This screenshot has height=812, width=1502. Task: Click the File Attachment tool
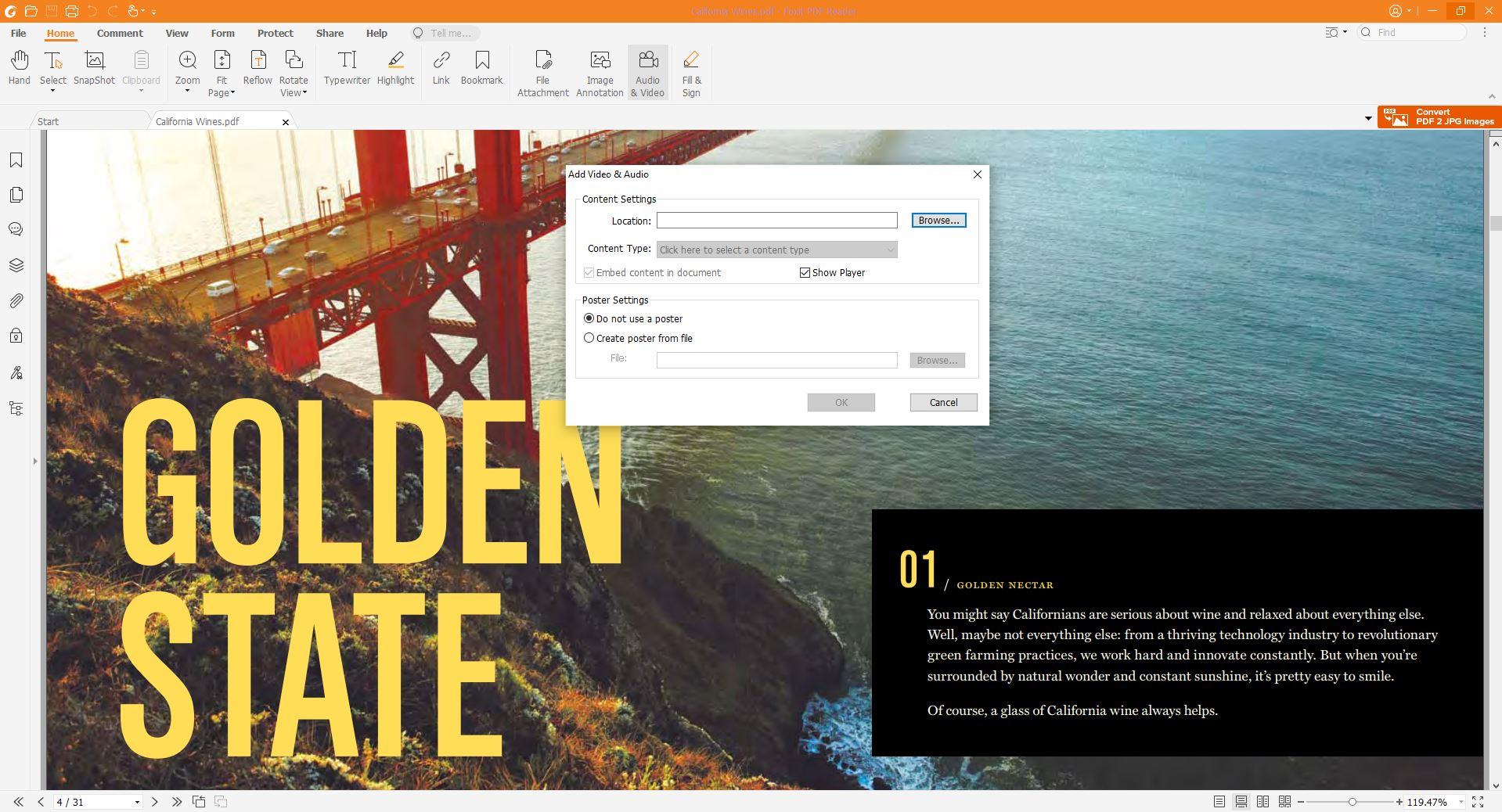click(542, 74)
